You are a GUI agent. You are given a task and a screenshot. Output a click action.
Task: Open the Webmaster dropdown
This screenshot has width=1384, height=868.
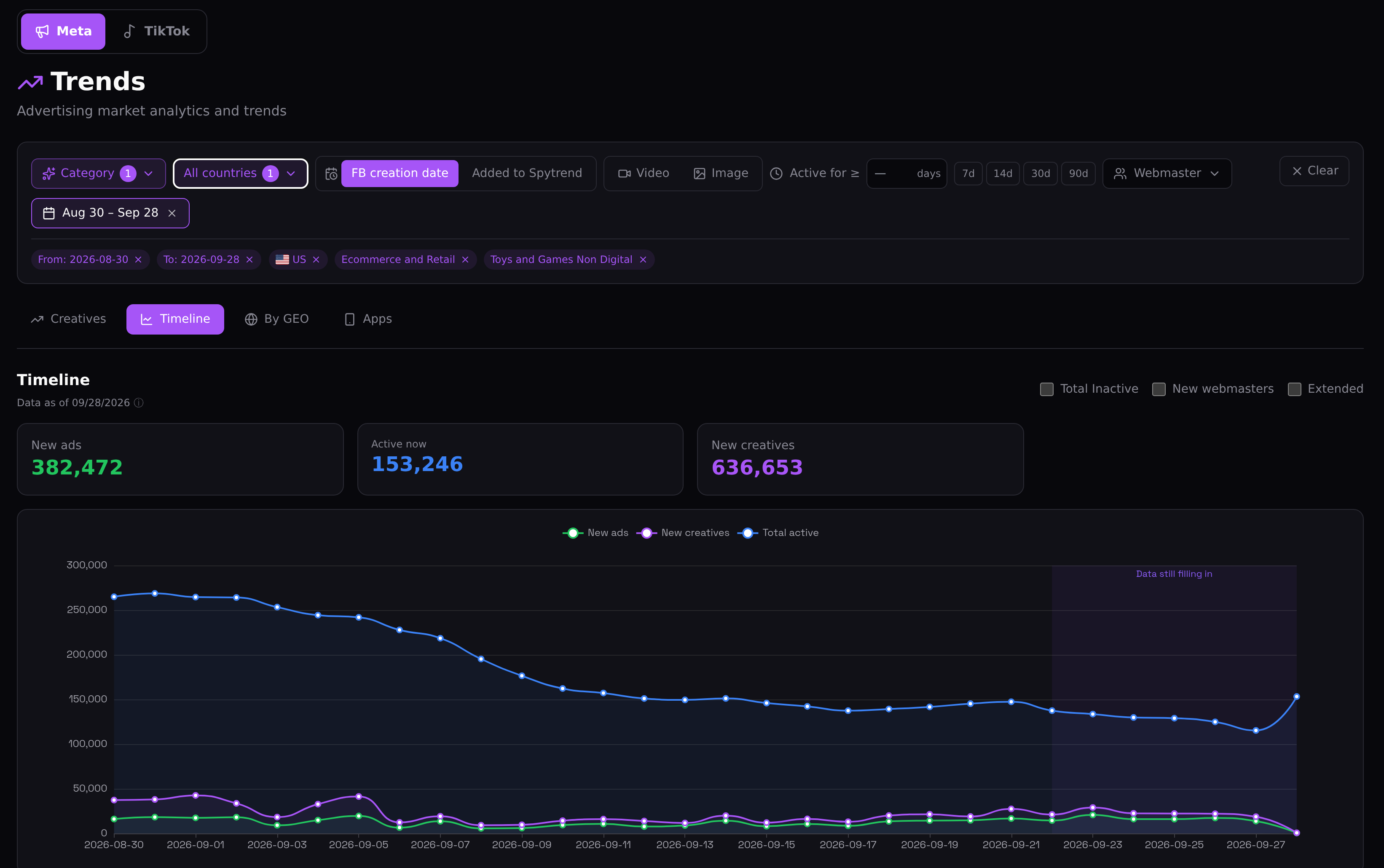(x=1167, y=173)
